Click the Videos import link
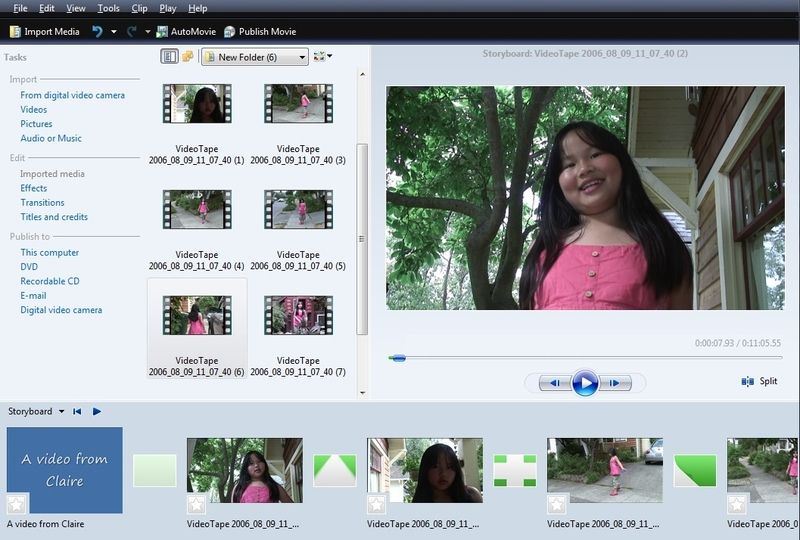Screen dimensions: 800x540 (x=34, y=109)
